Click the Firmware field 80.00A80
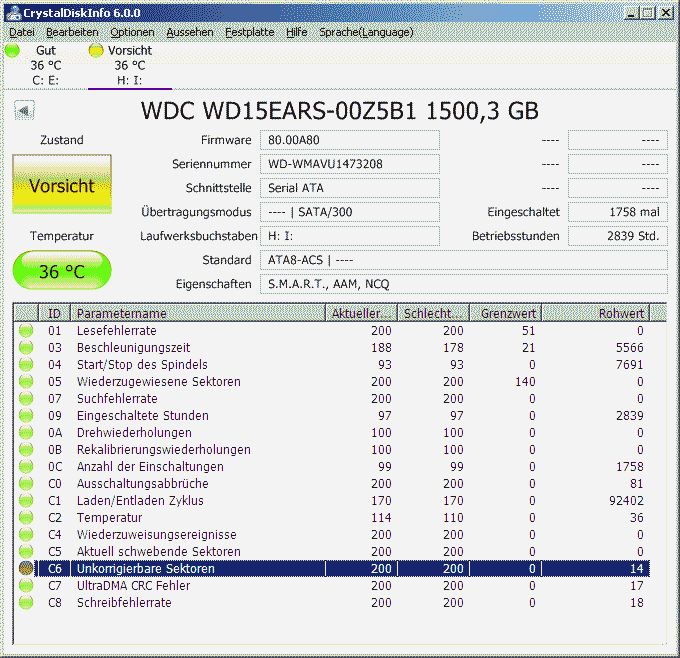680x658 pixels. coord(350,140)
